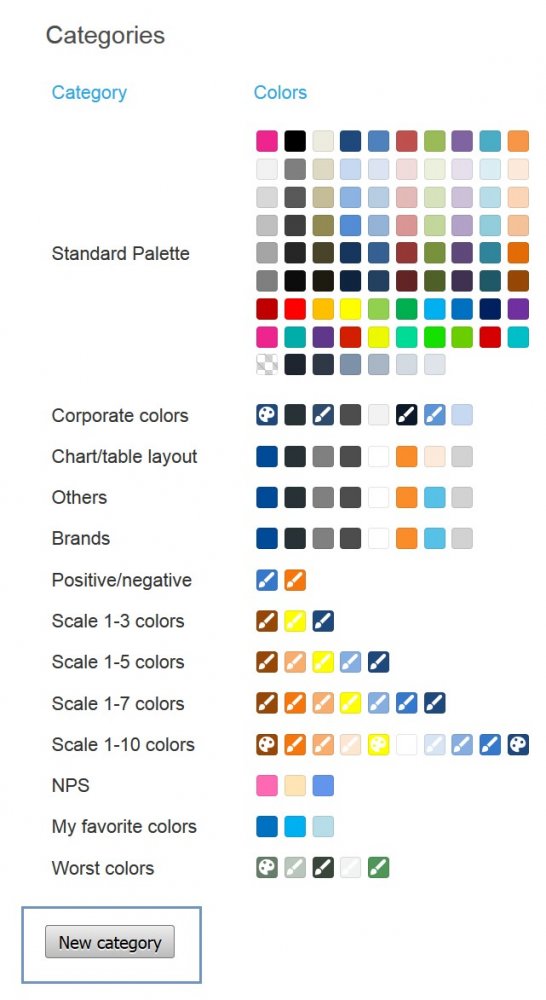The image size is (546, 1000).
Task: Select the Standard Palette category label
Action: (x=121, y=253)
